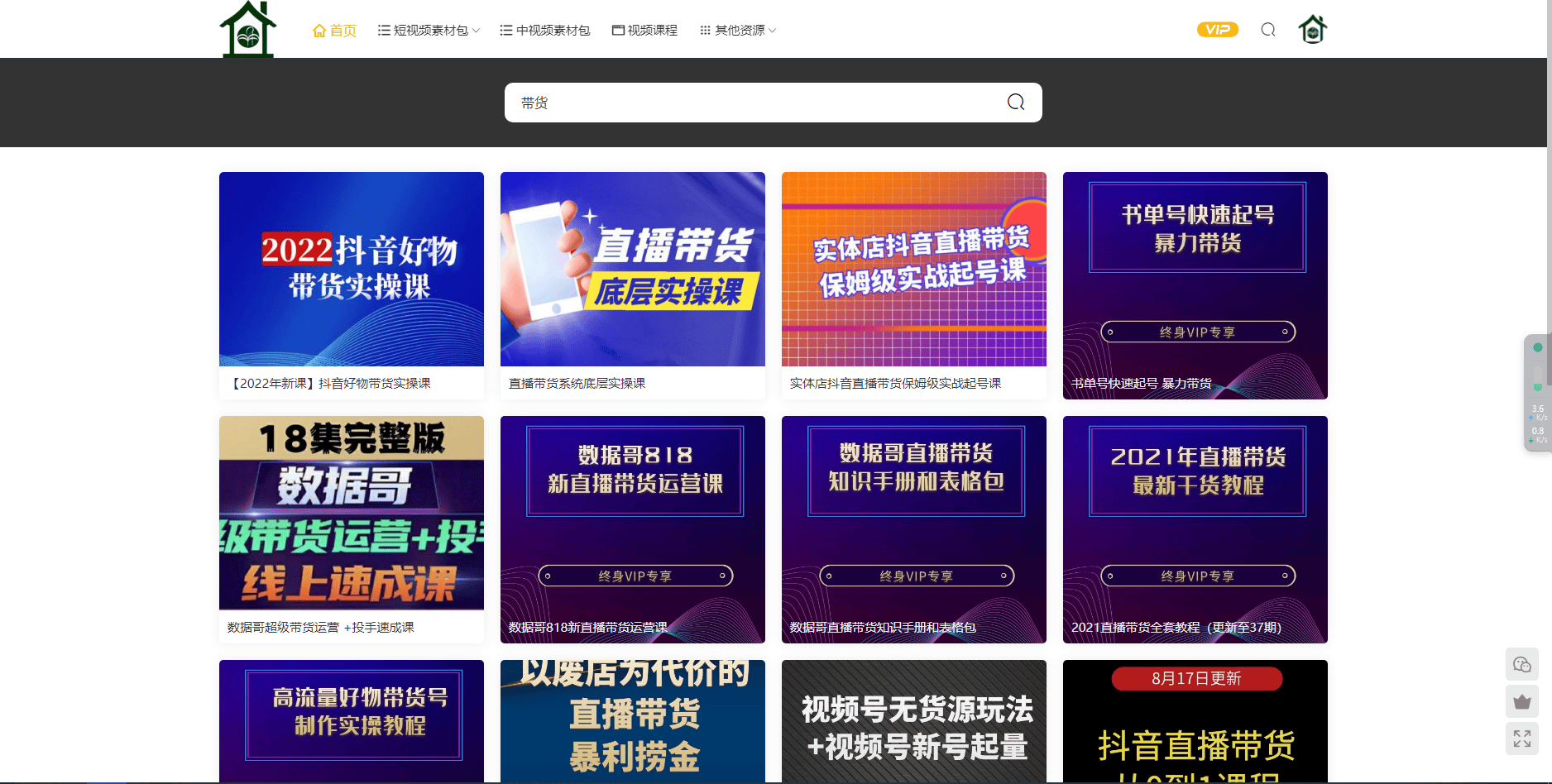Image resolution: width=1552 pixels, height=784 pixels.
Task: Click the green house site logo
Action: 247,30
